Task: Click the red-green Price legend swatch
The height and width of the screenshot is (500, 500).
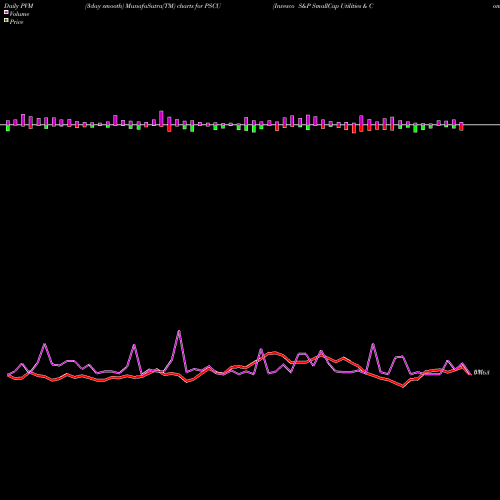Action: coord(6,20)
